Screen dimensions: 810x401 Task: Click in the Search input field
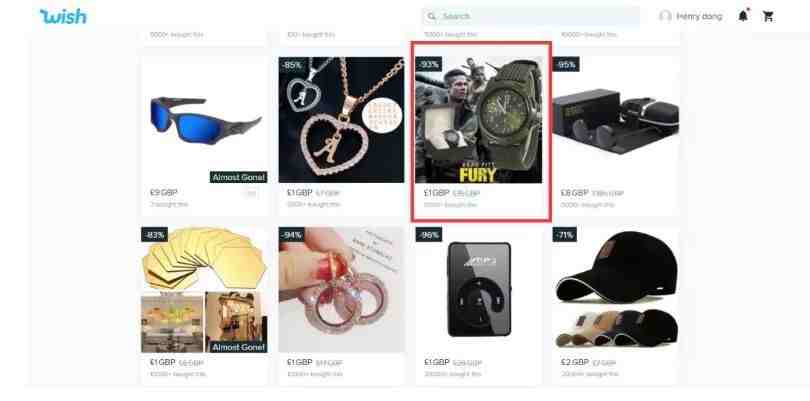pos(531,17)
